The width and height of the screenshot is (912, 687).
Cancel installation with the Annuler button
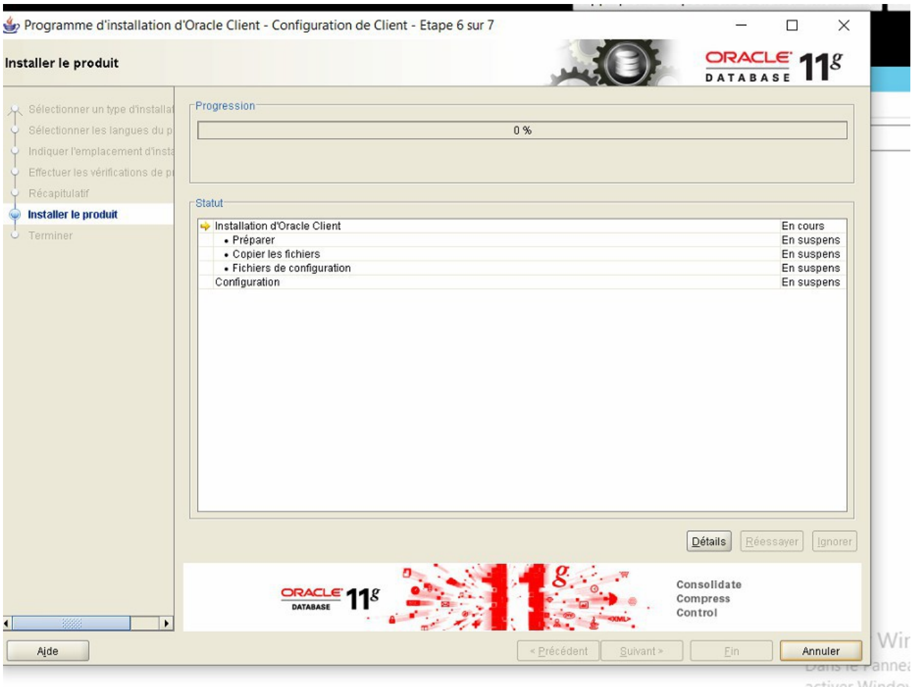pyautogui.click(x=821, y=651)
